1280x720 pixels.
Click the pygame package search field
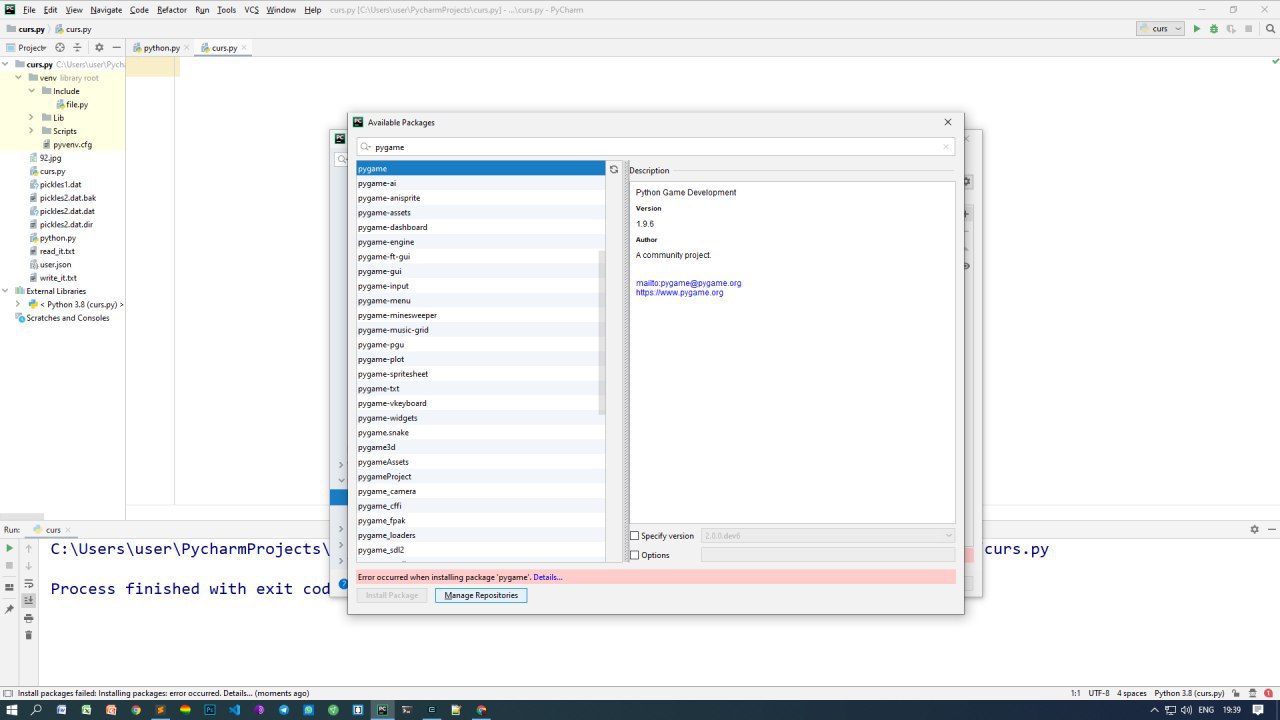(x=656, y=147)
